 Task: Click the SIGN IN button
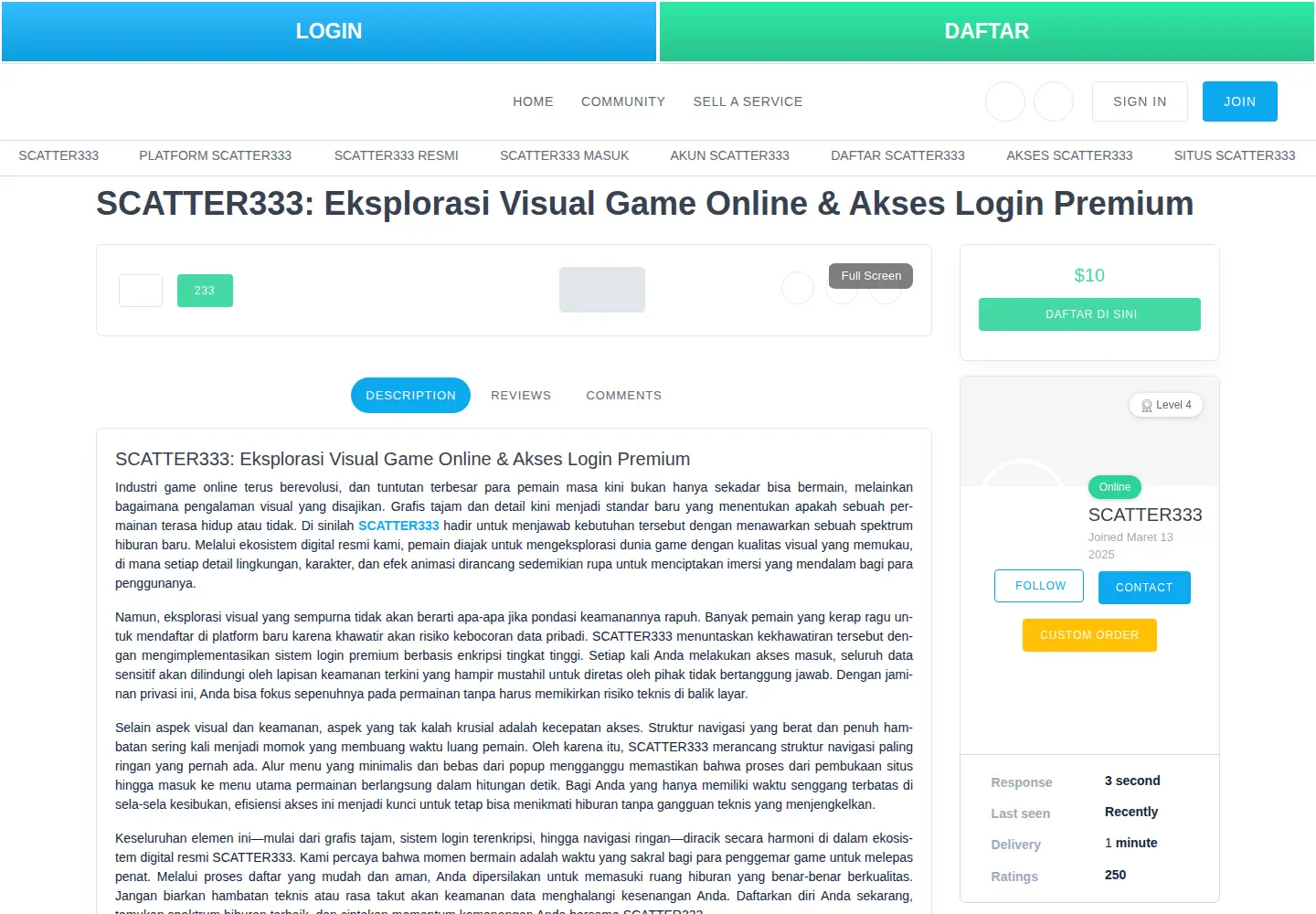tap(1140, 101)
